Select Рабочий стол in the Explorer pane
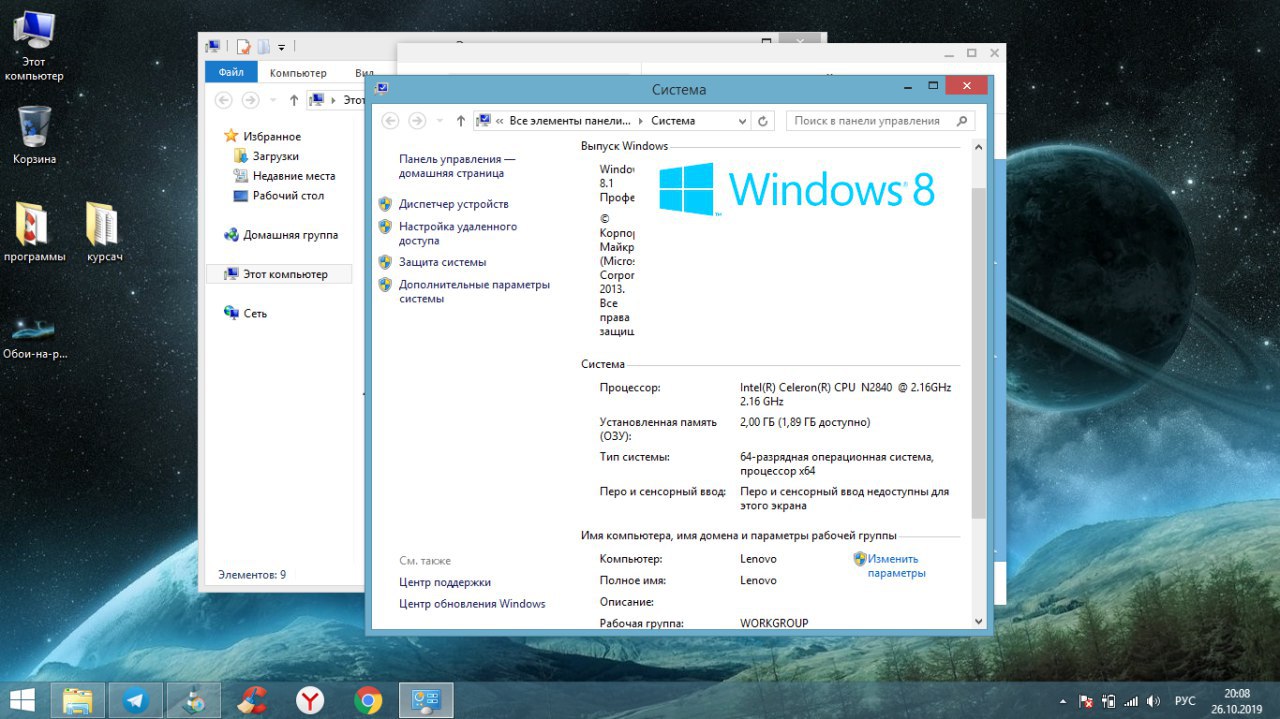Screen dimensions: 1280x719 click(x=288, y=196)
